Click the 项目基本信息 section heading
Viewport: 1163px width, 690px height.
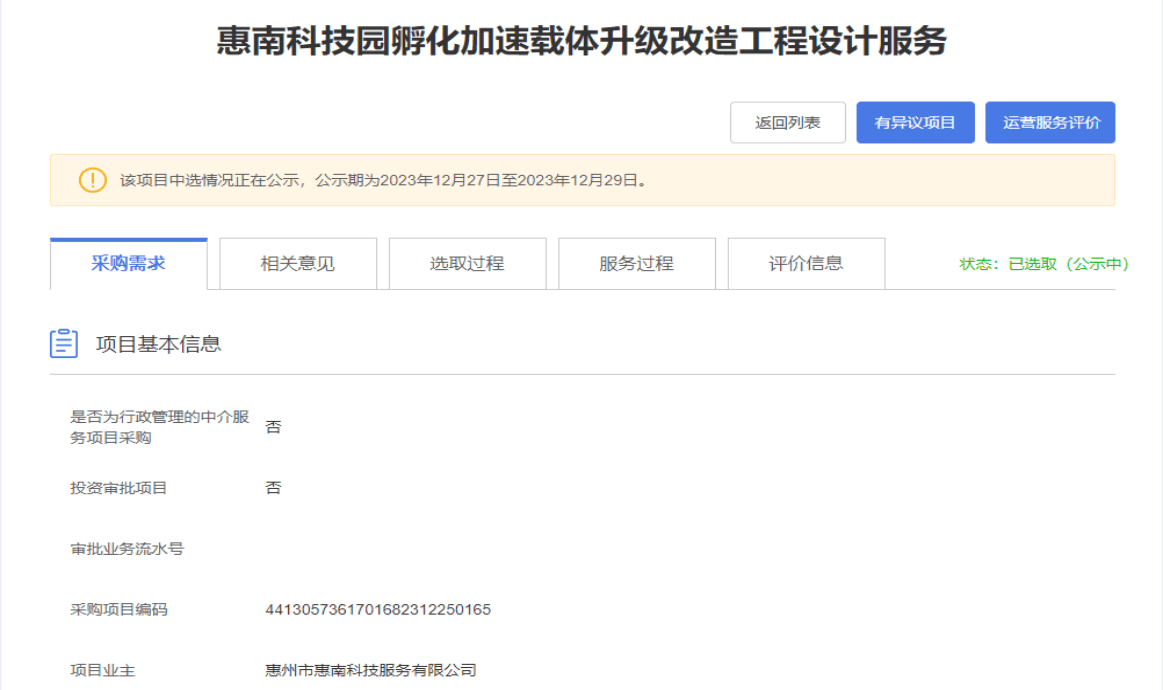[158, 344]
